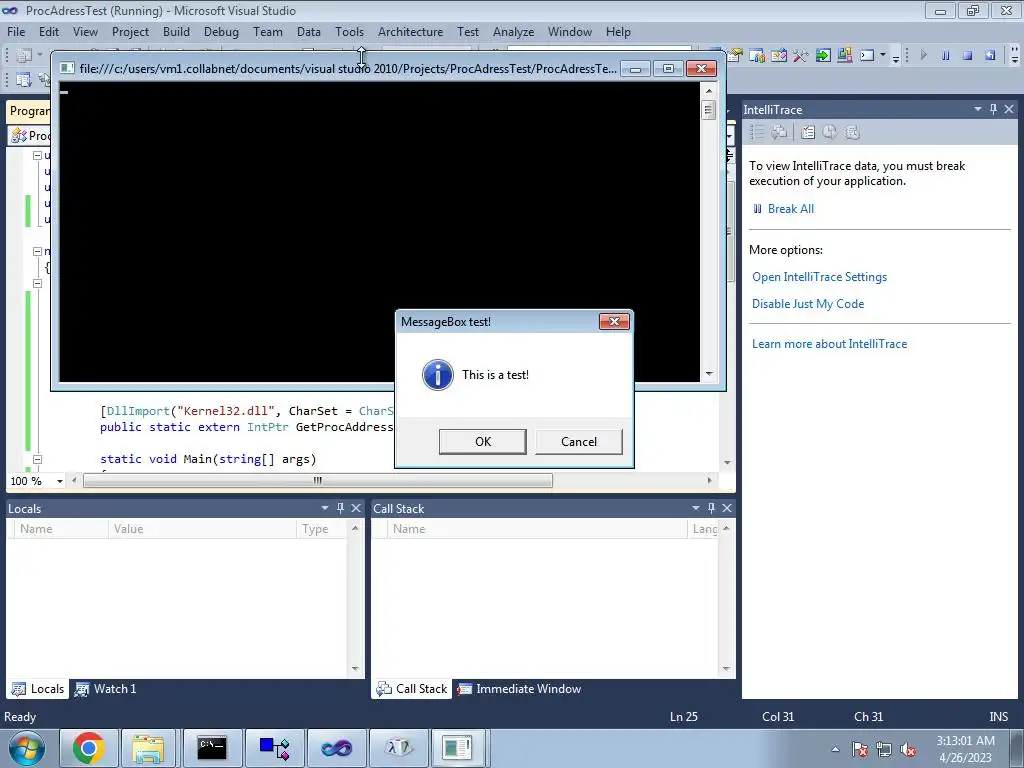Click the Windows Start orb
This screenshot has width=1024, height=768.
click(x=27, y=748)
